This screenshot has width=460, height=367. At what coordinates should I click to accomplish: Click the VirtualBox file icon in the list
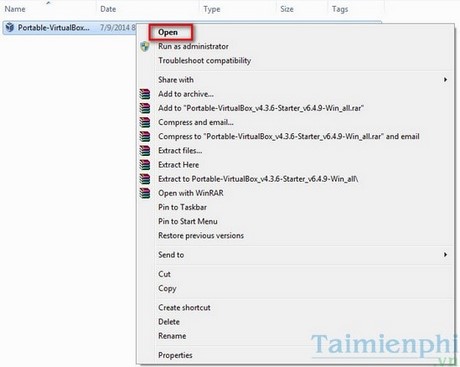pyautogui.click(x=10, y=27)
